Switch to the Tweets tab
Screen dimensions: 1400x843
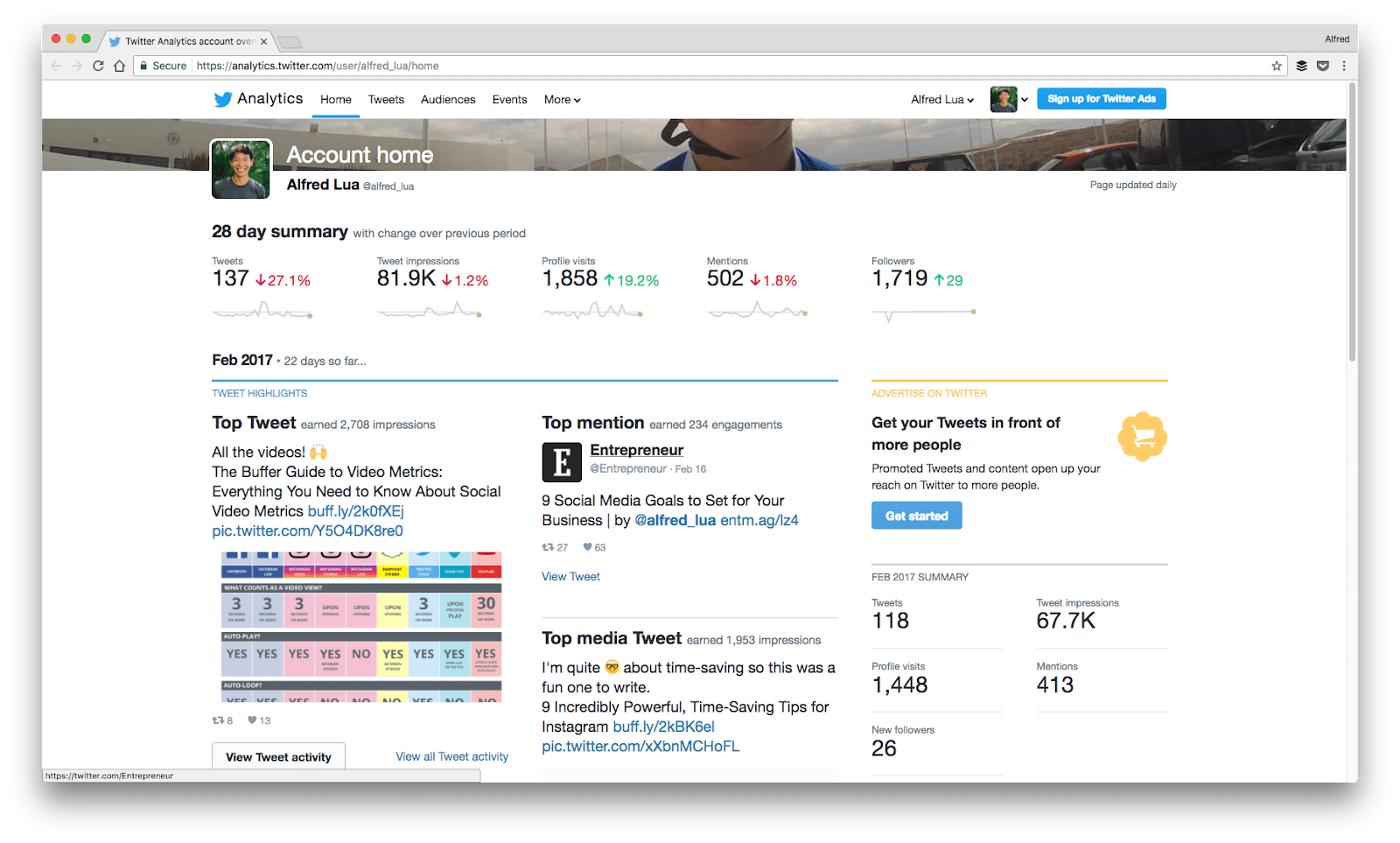pyautogui.click(x=386, y=100)
